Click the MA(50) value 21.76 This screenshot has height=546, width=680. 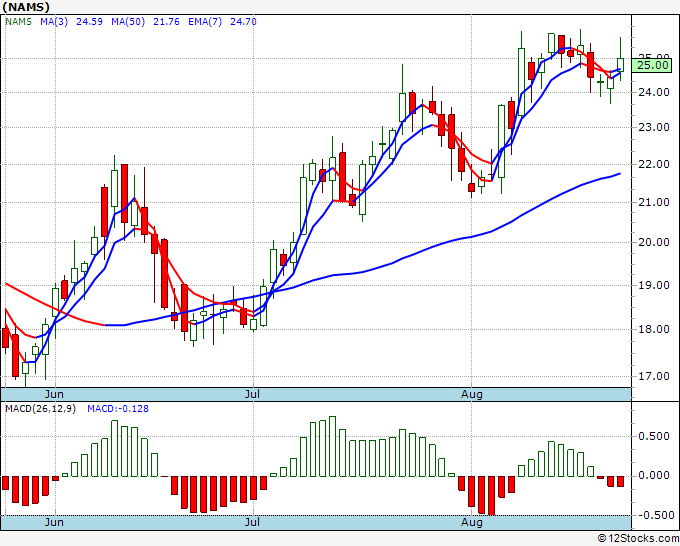point(166,22)
